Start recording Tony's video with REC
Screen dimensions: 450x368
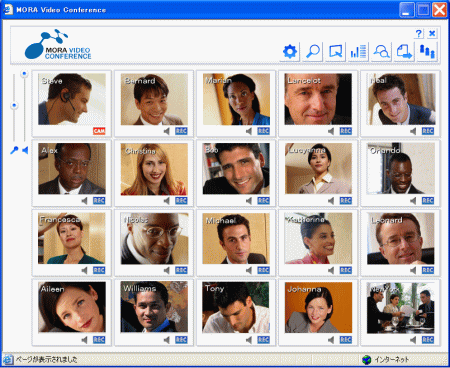pyautogui.click(x=263, y=340)
